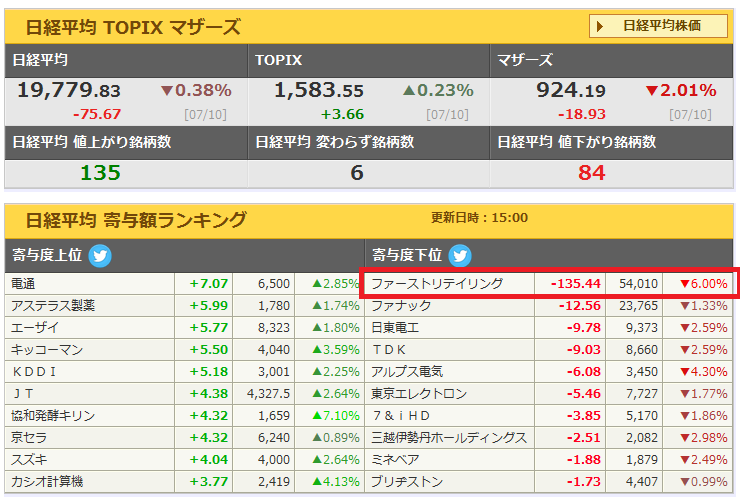This screenshot has height=503, width=740.
Task: Click the -135.44 contribution value
Action: pos(576,284)
